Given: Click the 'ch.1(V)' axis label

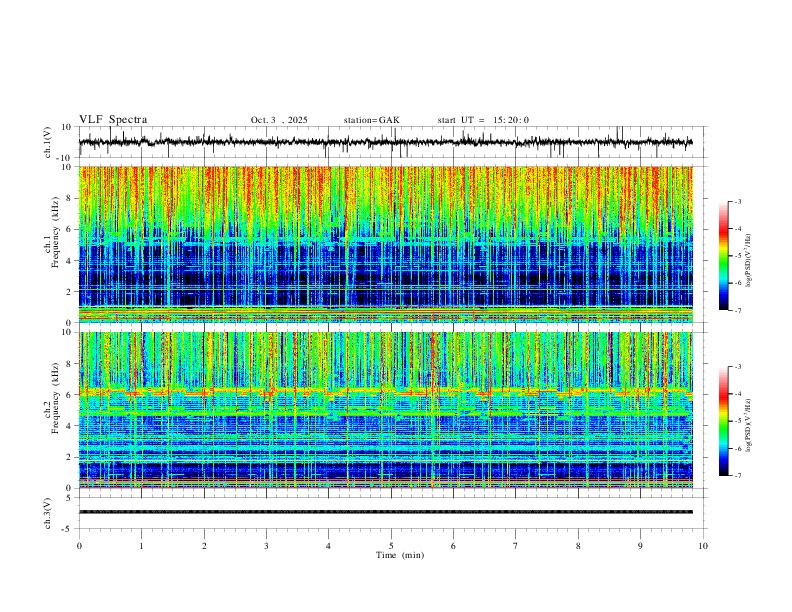Looking at the screenshot, I should [48, 142].
